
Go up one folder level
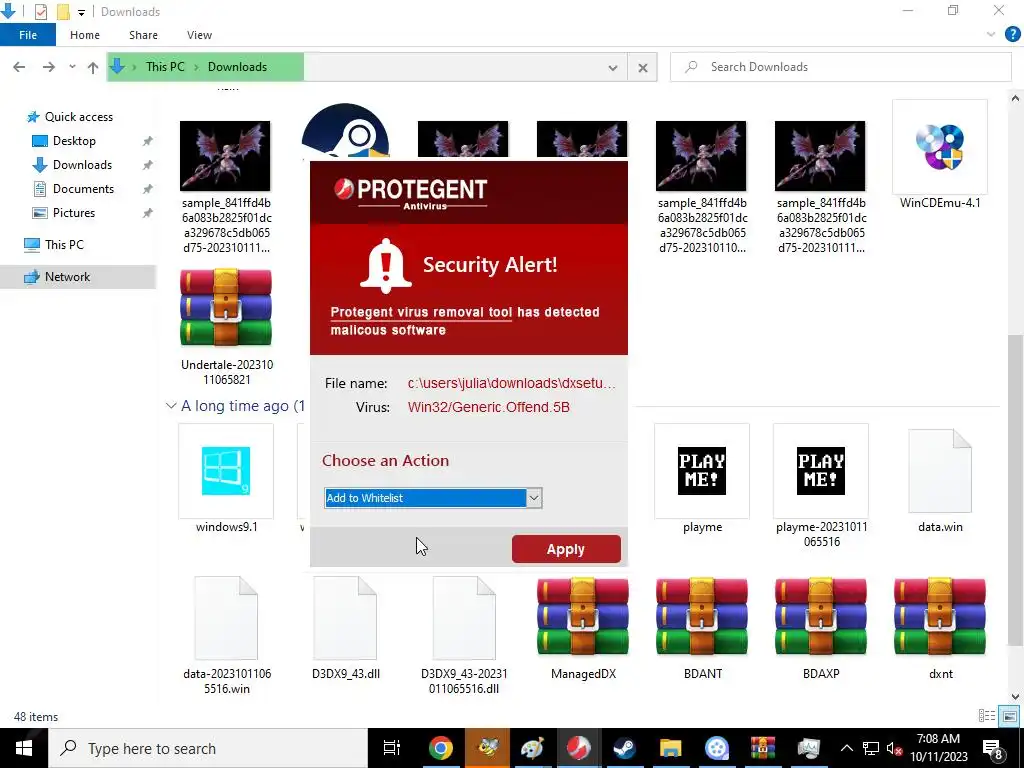93,67
